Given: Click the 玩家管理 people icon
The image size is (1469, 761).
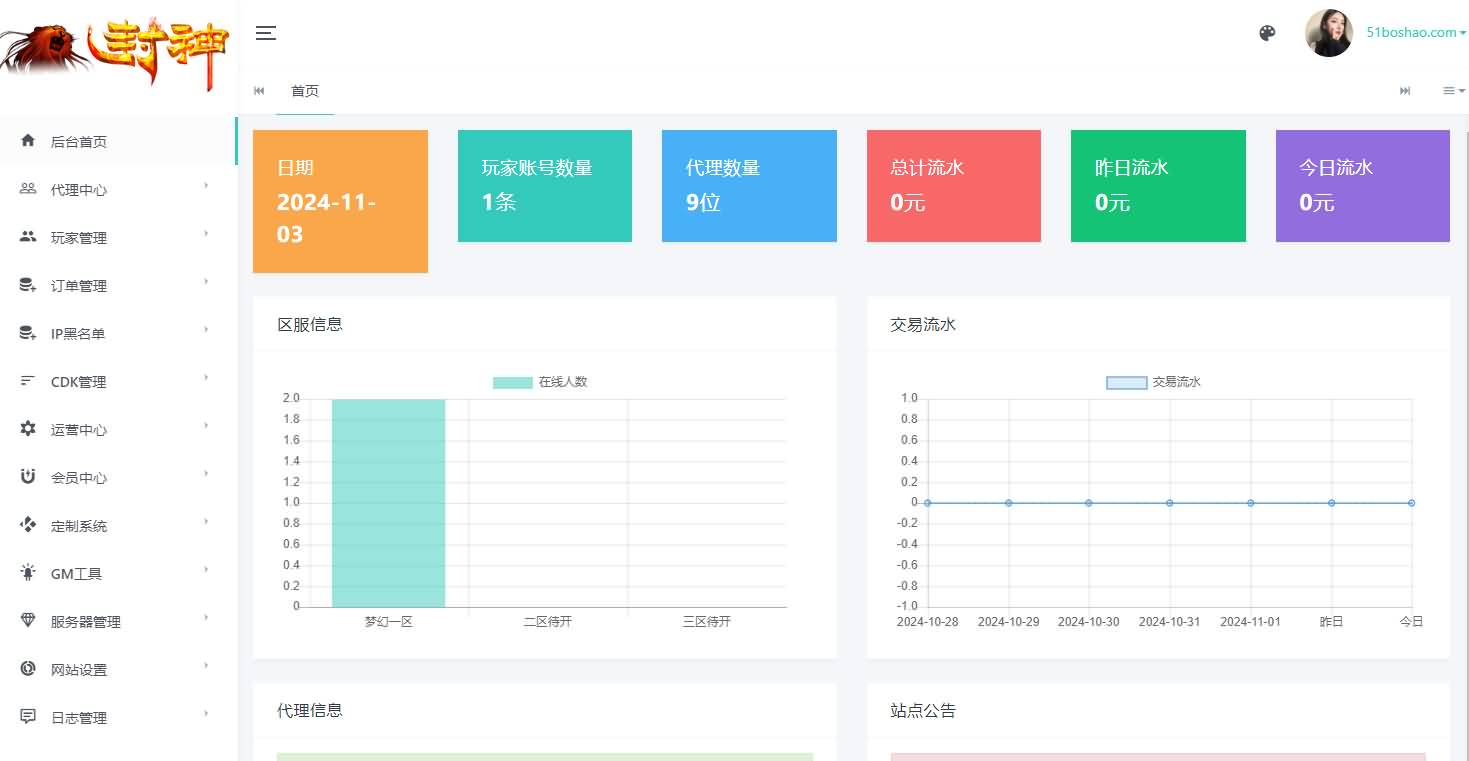Looking at the screenshot, I should pos(27,237).
